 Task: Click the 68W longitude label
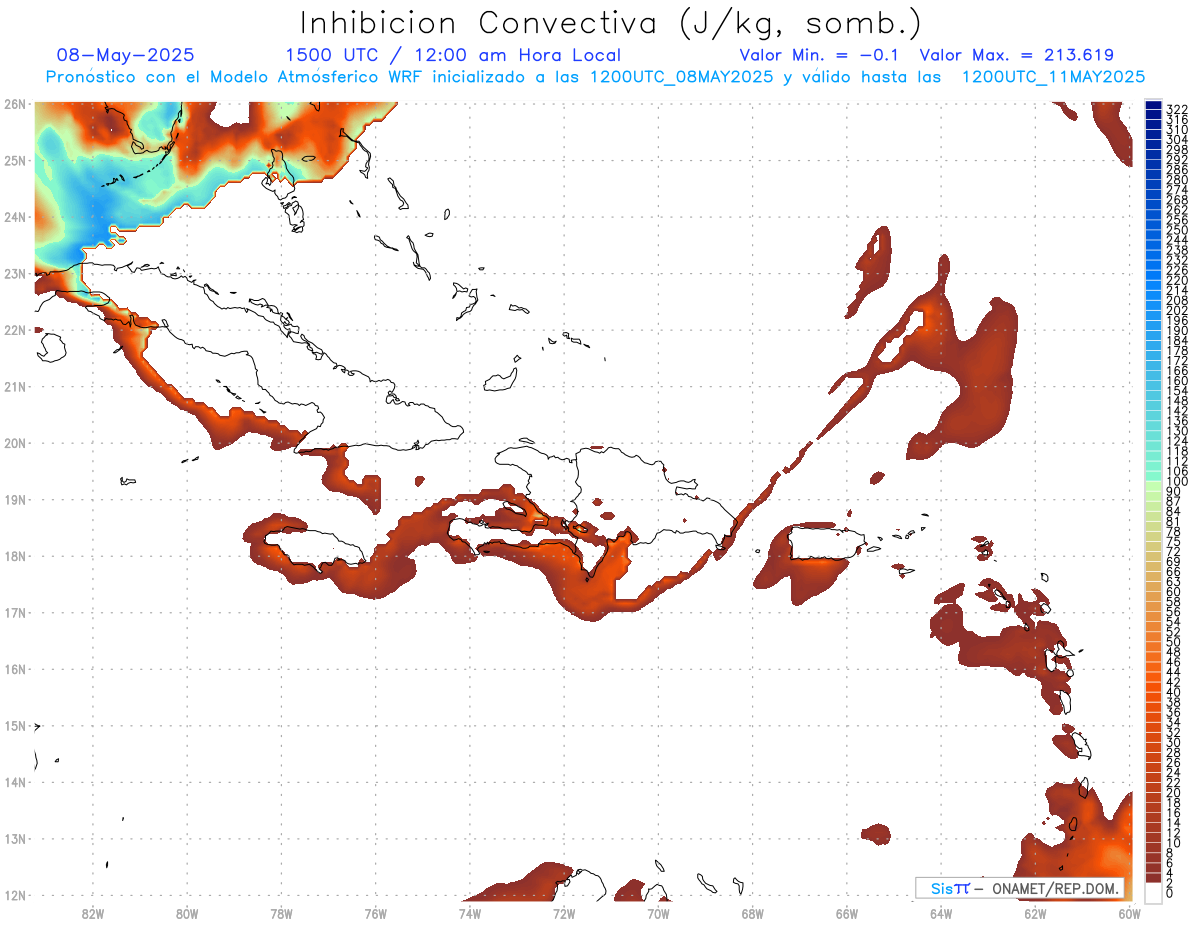pyautogui.click(x=753, y=913)
